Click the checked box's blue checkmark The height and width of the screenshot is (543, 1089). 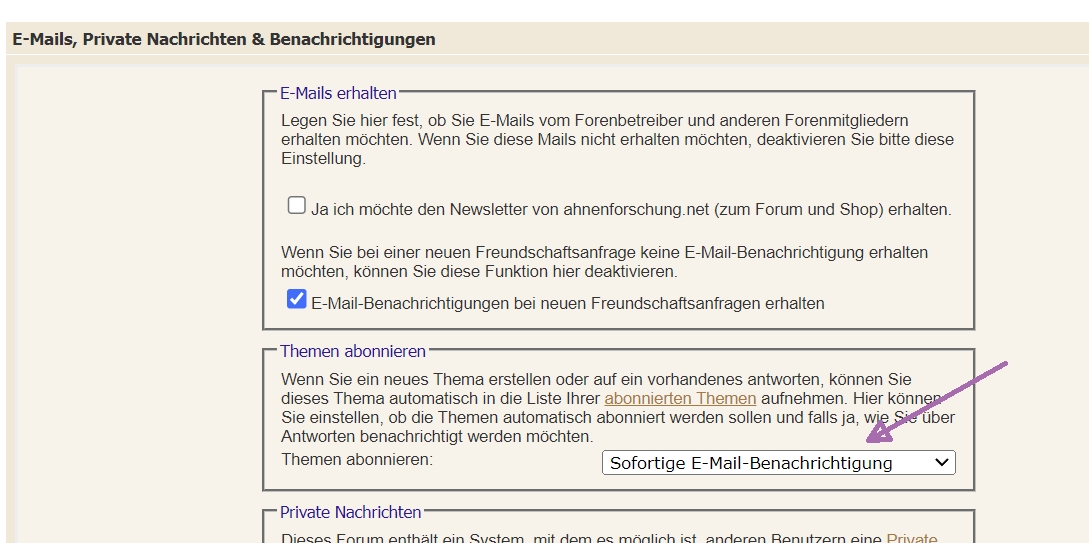(296, 299)
